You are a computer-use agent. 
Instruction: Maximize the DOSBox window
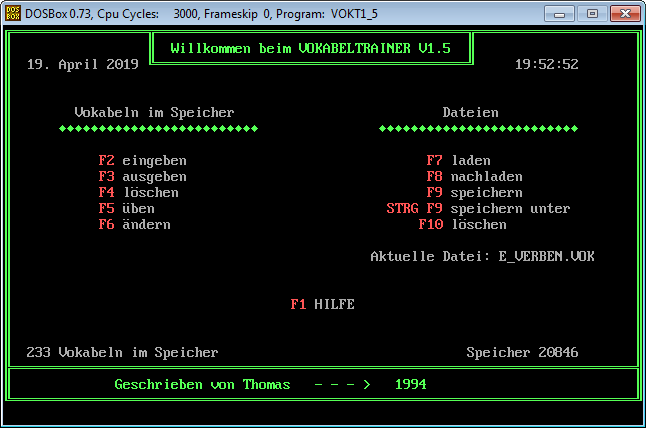[592, 14]
